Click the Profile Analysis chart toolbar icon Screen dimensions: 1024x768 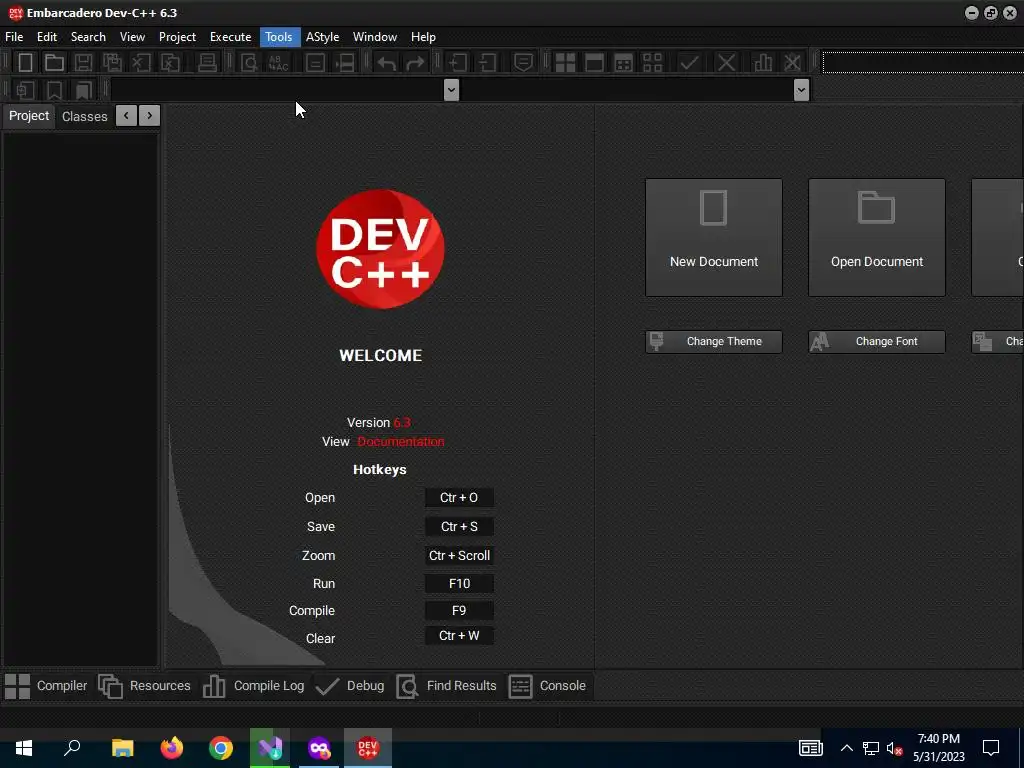coord(763,63)
